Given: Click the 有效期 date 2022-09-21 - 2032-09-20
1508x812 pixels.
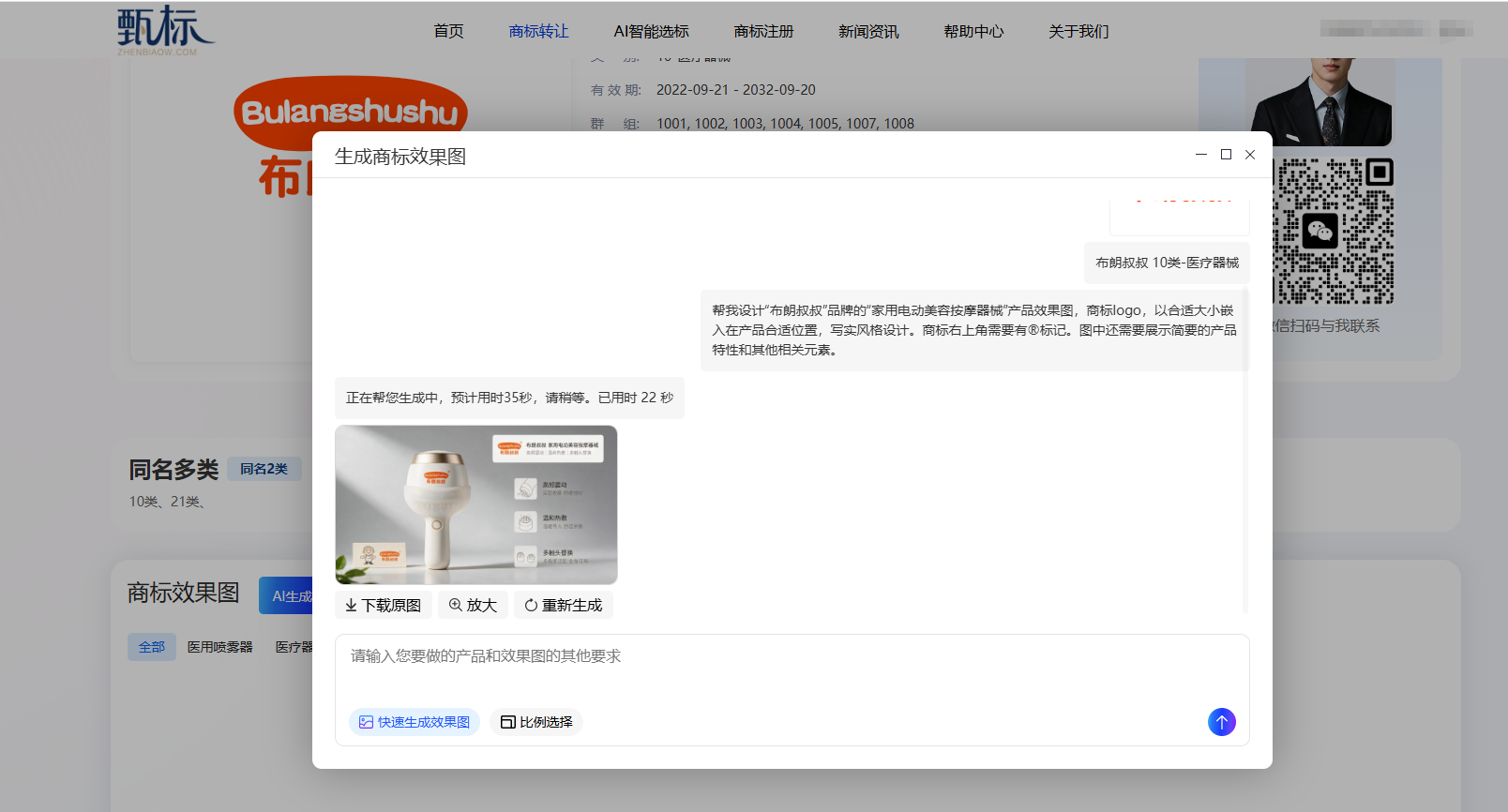Looking at the screenshot, I should point(736,90).
